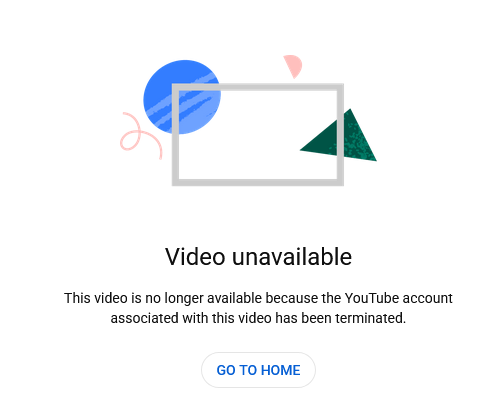Image resolution: width=498 pixels, height=404 pixels.
Task: Click the second line of the error message
Action: coord(258,318)
